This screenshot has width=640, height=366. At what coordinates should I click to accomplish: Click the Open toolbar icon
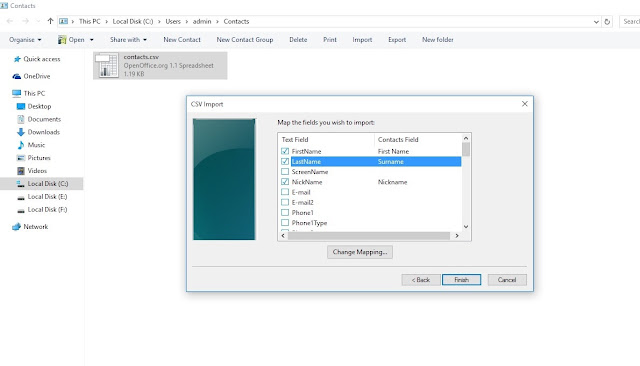62,40
